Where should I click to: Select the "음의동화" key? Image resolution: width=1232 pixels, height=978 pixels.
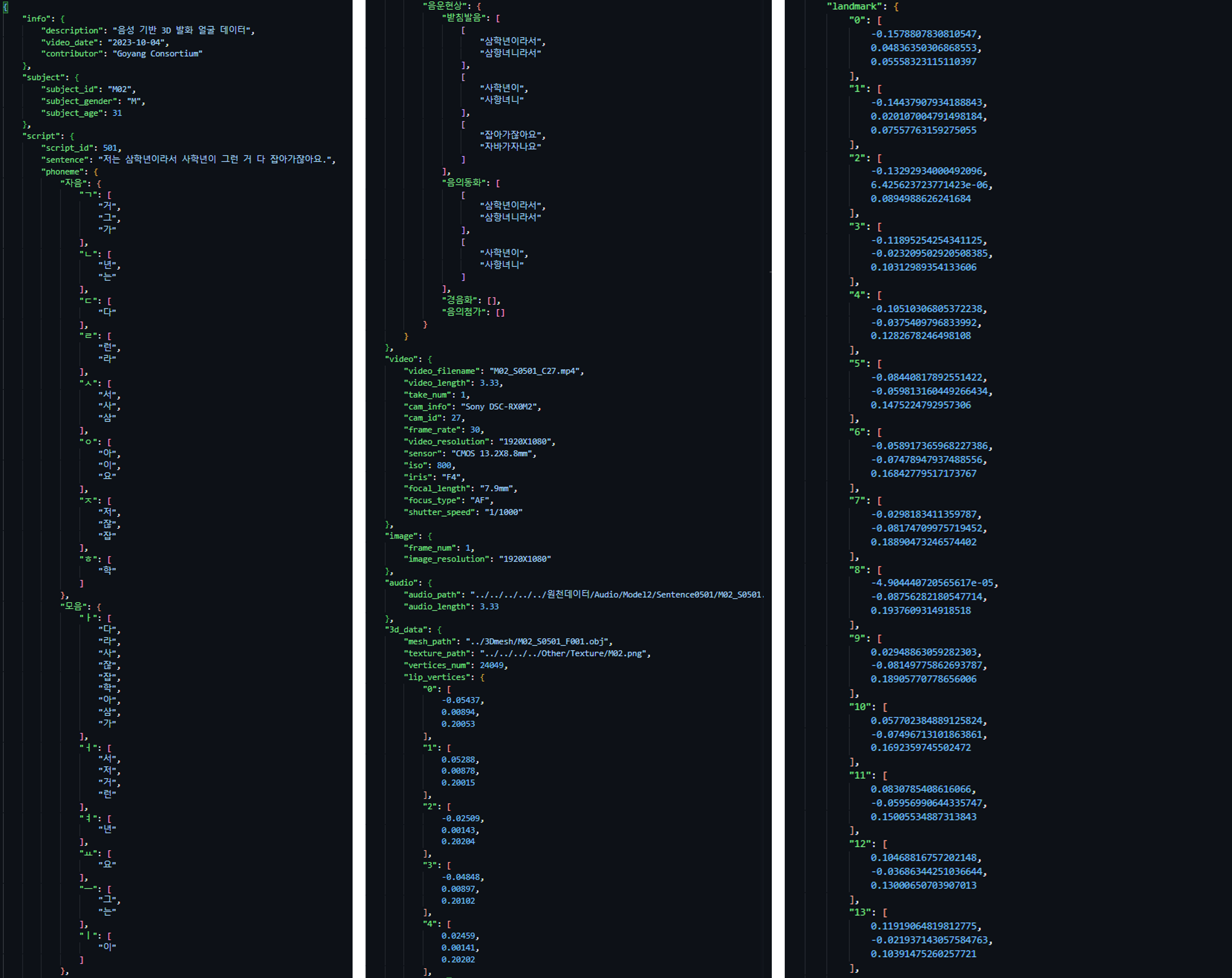tap(464, 183)
